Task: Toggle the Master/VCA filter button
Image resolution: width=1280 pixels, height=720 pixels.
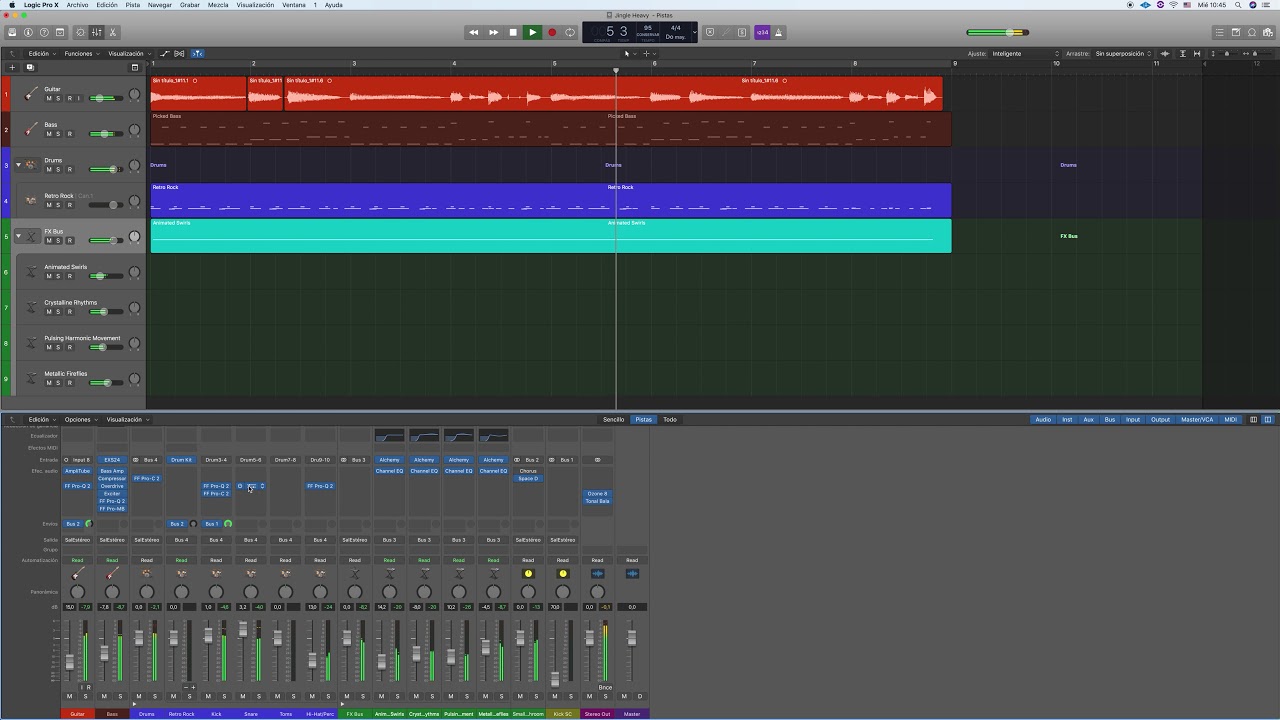Action: (x=1197, y=419)
